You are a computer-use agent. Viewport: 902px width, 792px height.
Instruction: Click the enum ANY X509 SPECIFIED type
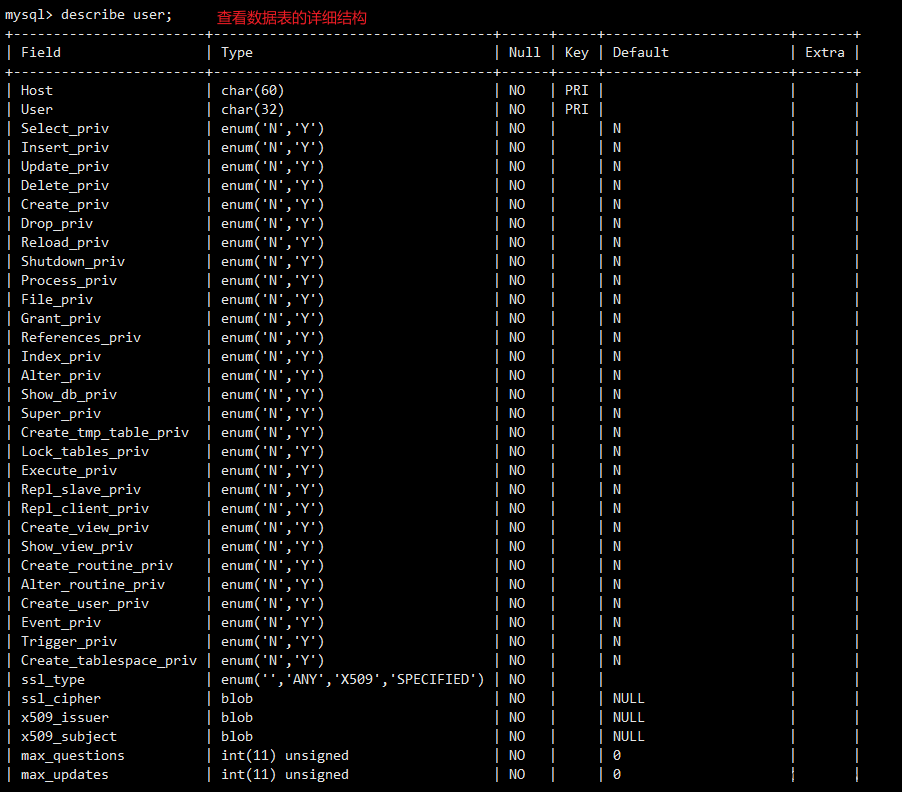point(353,679)
